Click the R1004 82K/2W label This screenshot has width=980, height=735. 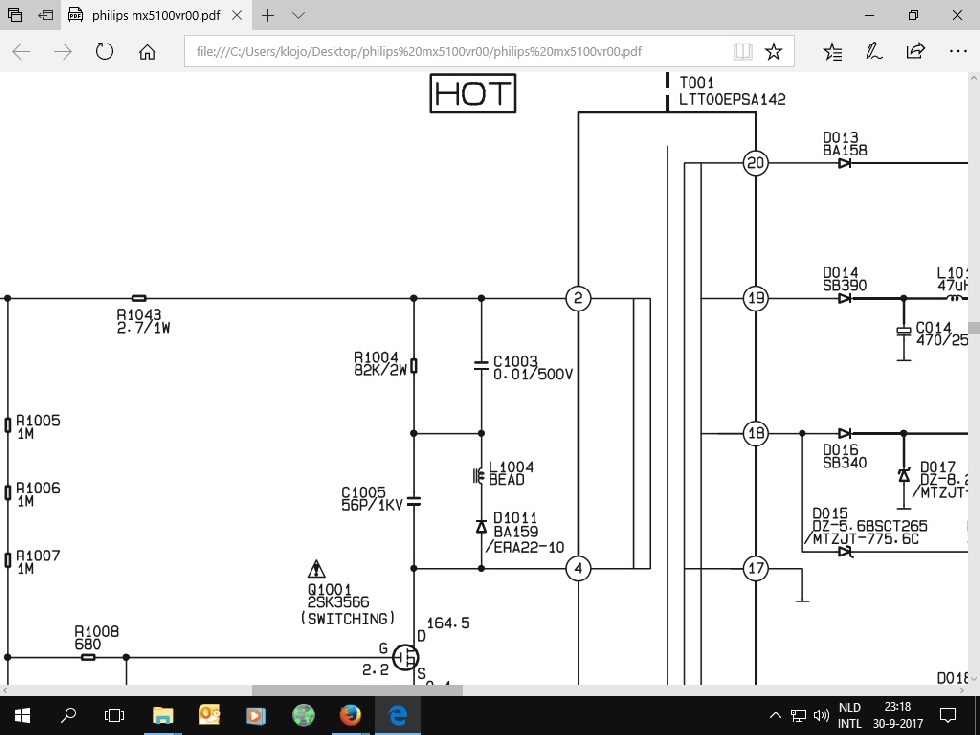pyautogui.click(x=380, y=364)
